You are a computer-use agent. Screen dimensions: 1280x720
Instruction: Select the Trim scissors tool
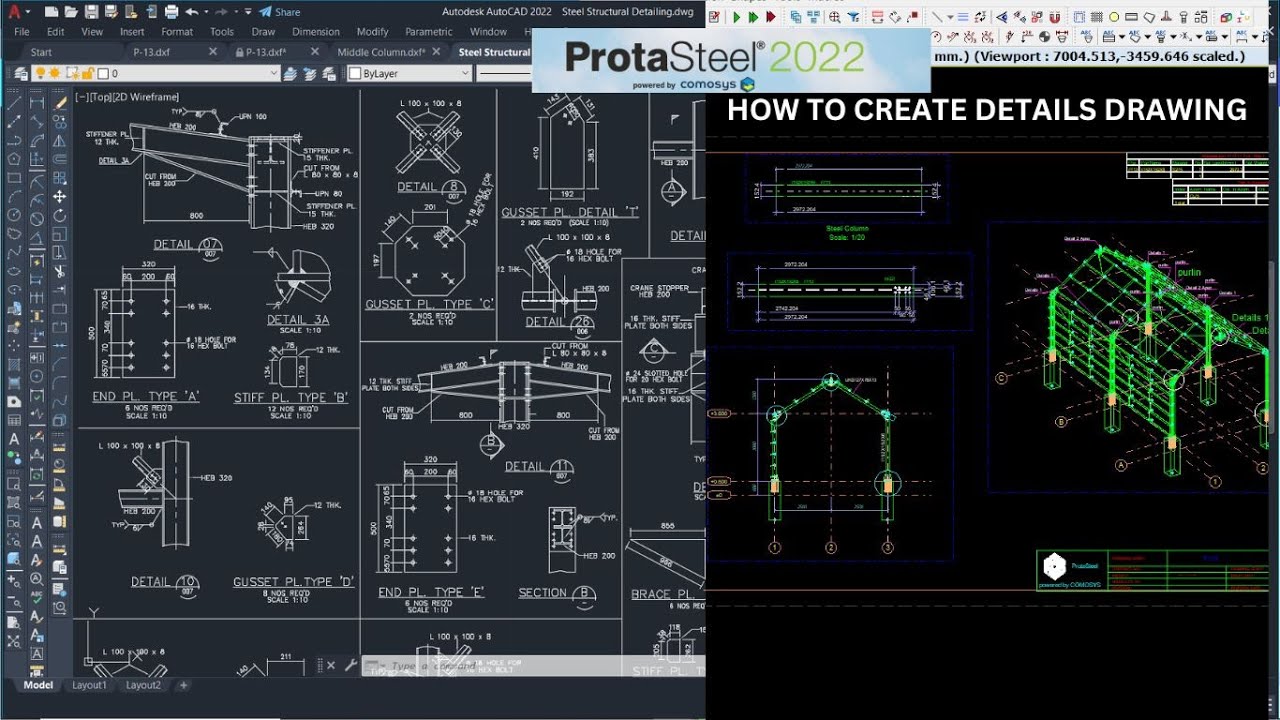[x=59, y=271]
